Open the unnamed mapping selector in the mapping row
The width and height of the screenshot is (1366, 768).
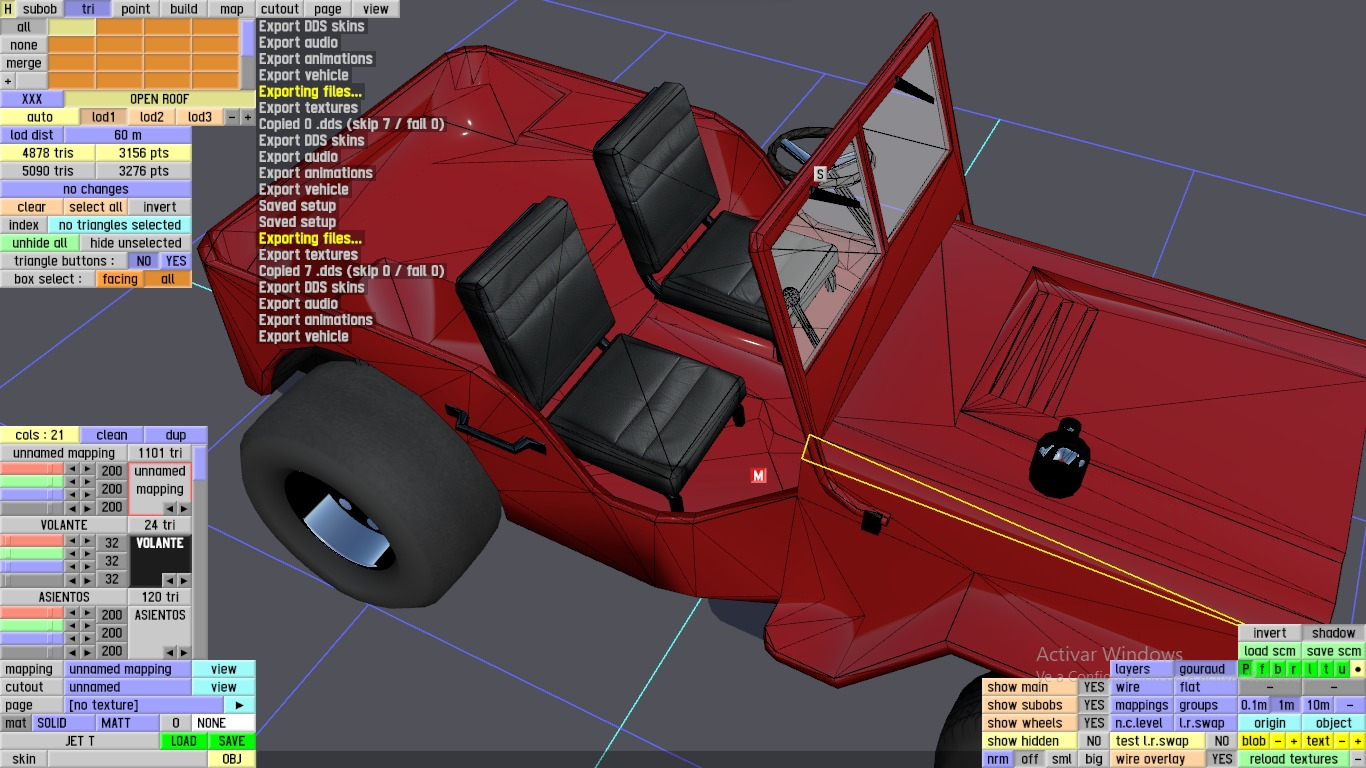click(127, 669)
